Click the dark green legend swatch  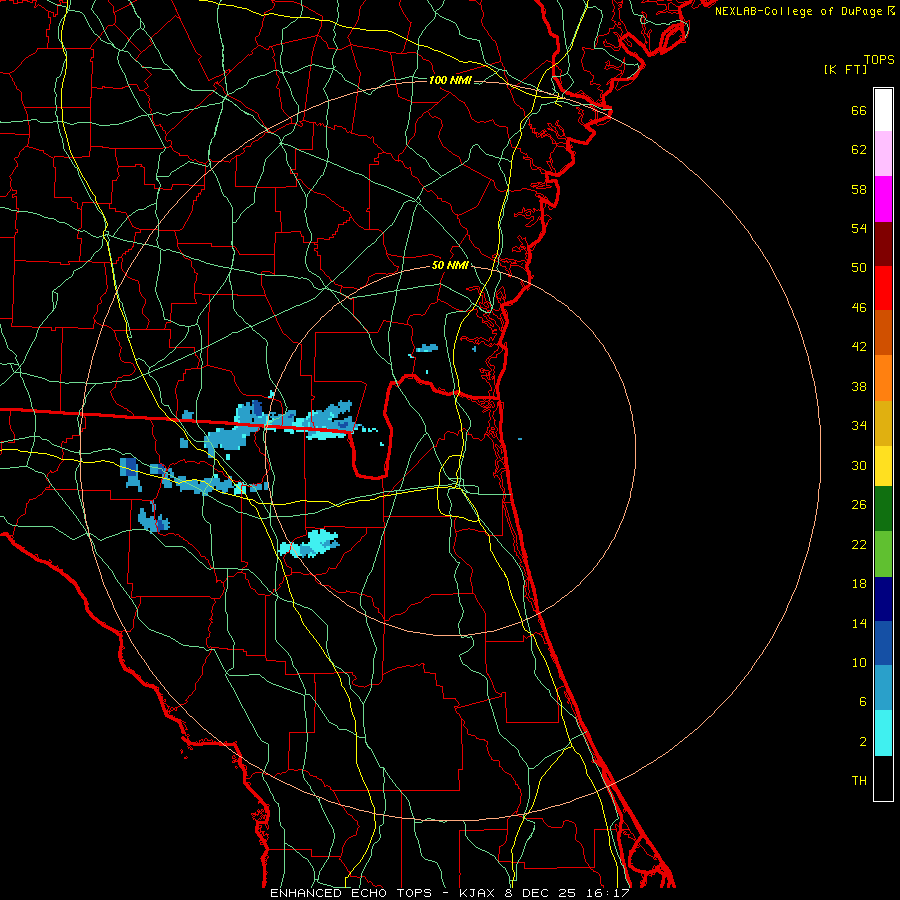coord(883,509)
